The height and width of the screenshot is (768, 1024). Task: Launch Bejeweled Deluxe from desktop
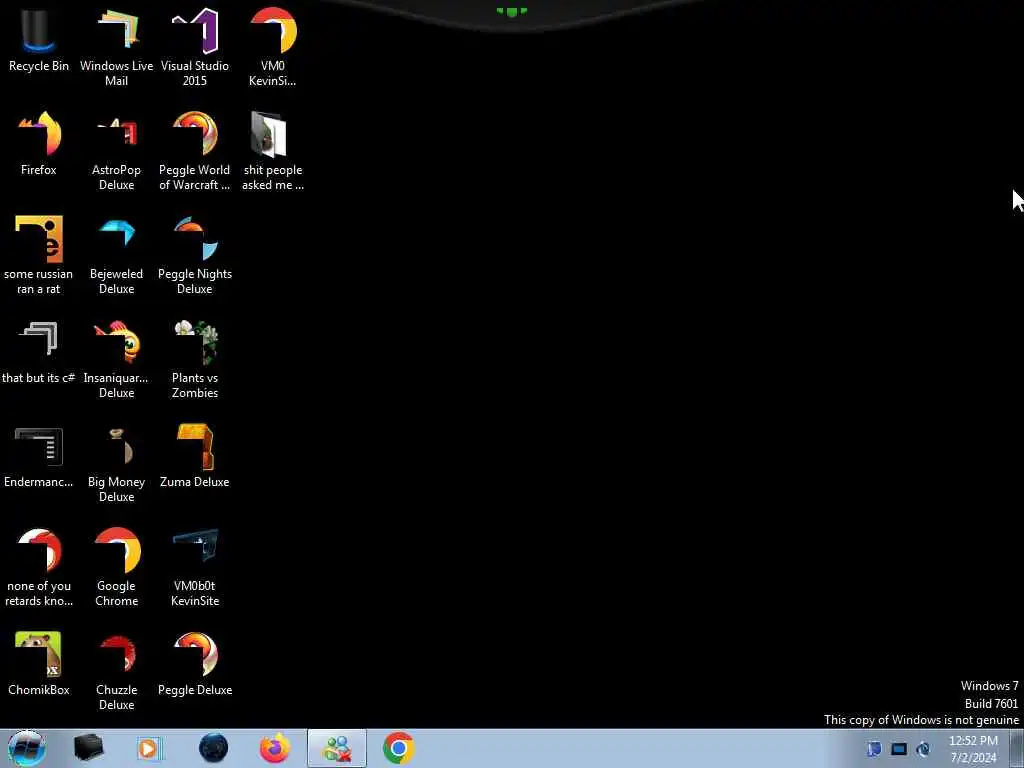116,255
